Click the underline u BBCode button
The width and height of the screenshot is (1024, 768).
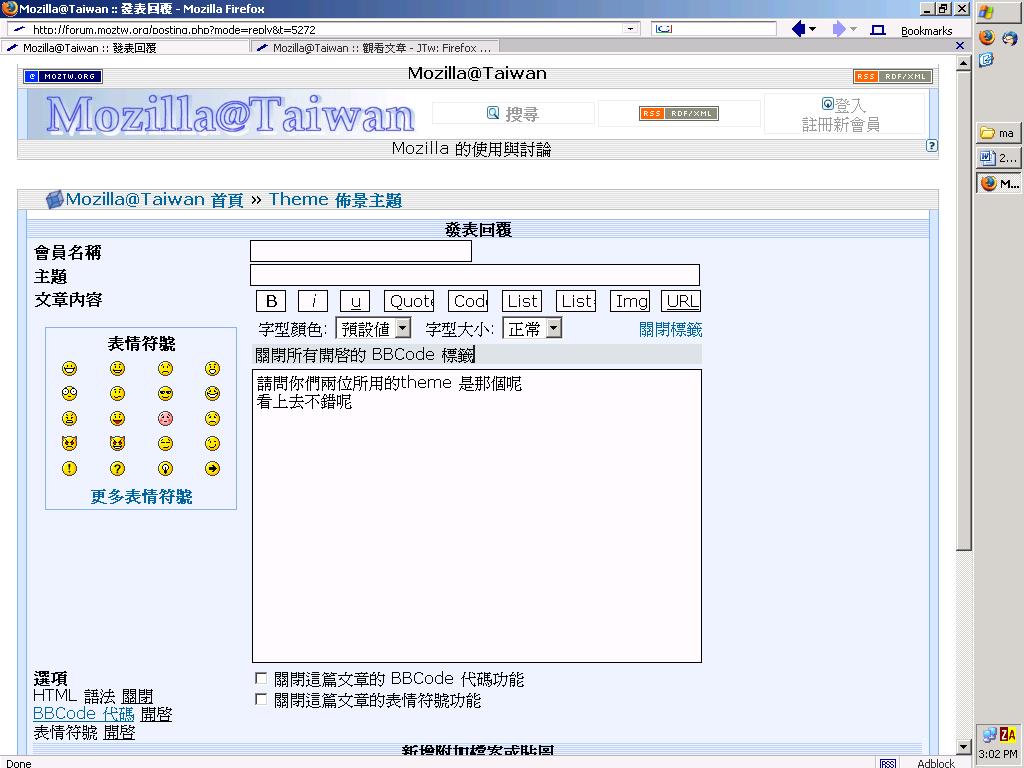(x=355, y=301)
